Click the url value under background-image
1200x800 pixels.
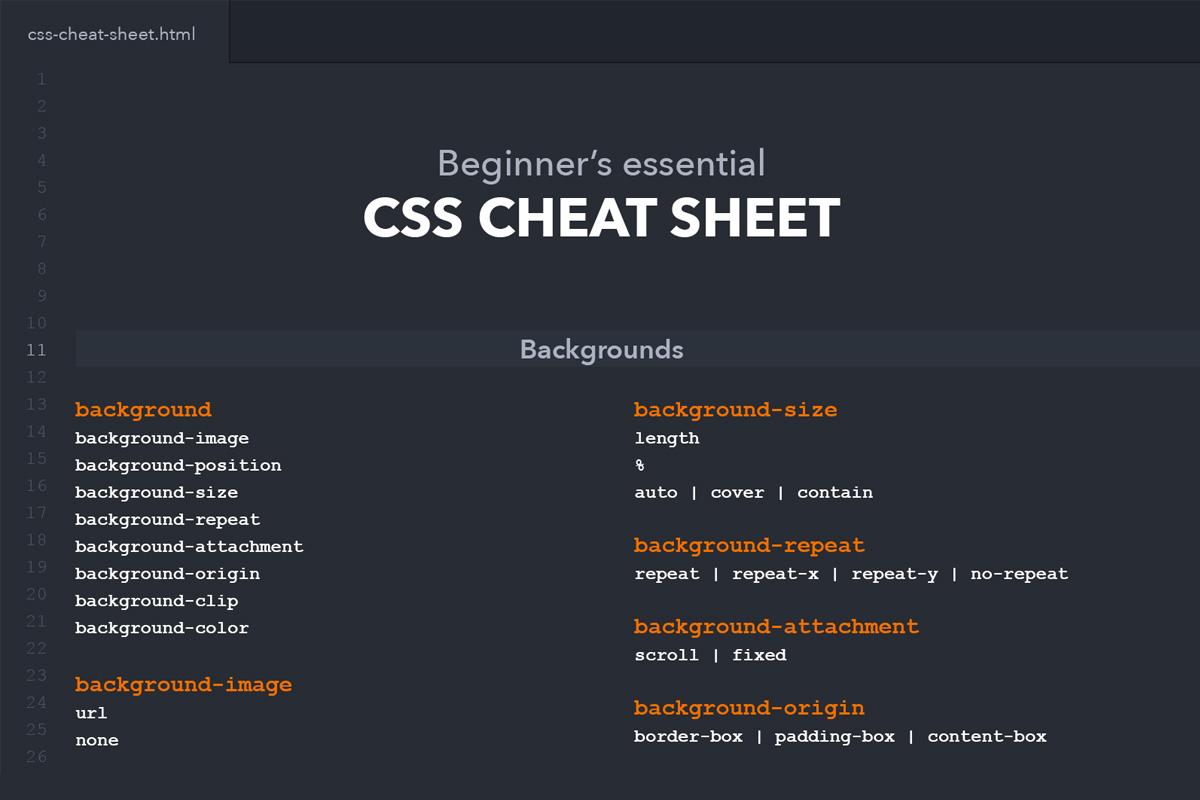tap(91, 713)
